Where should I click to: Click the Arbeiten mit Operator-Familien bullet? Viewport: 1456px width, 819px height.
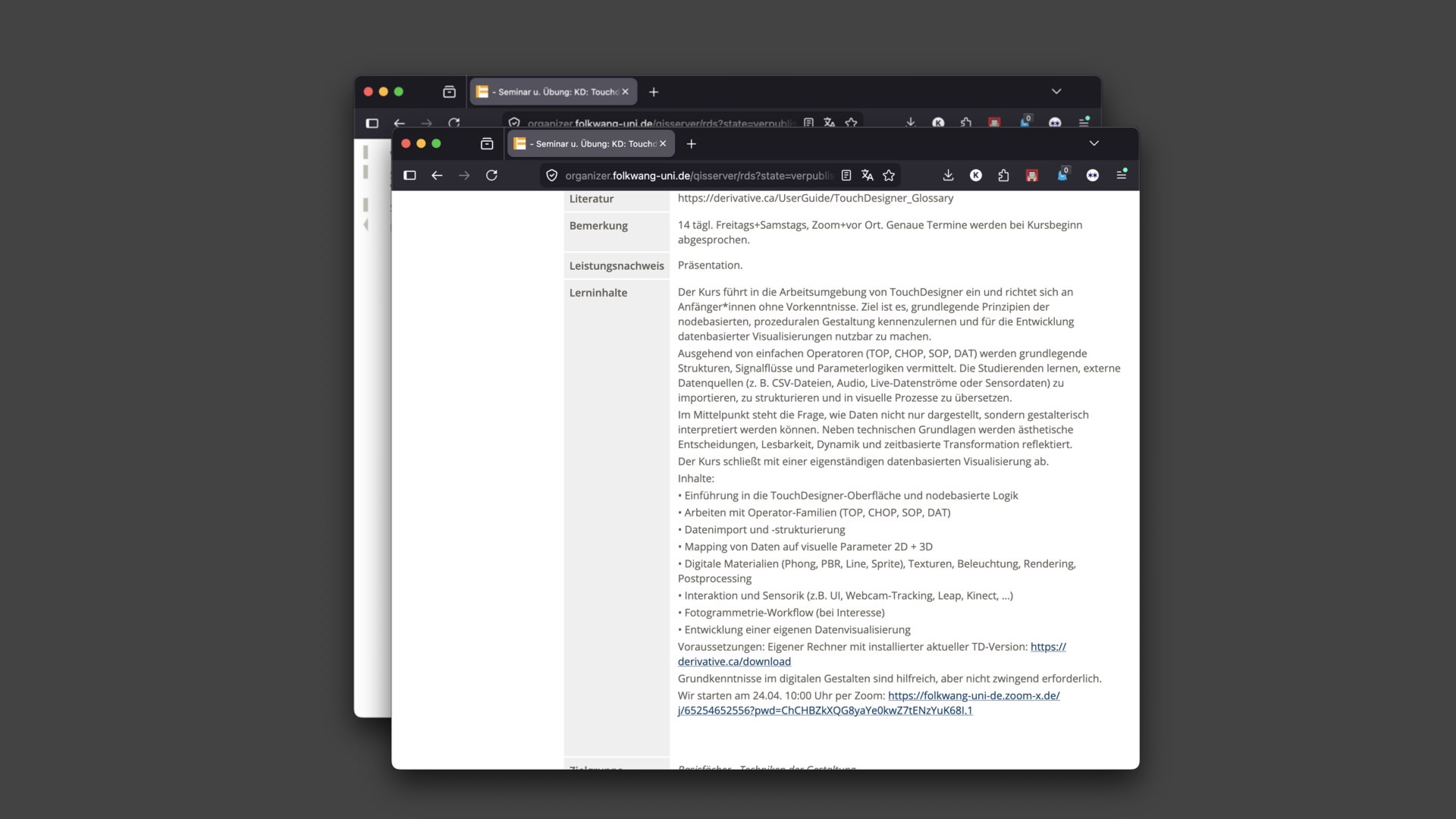click(x=814, y=513)
